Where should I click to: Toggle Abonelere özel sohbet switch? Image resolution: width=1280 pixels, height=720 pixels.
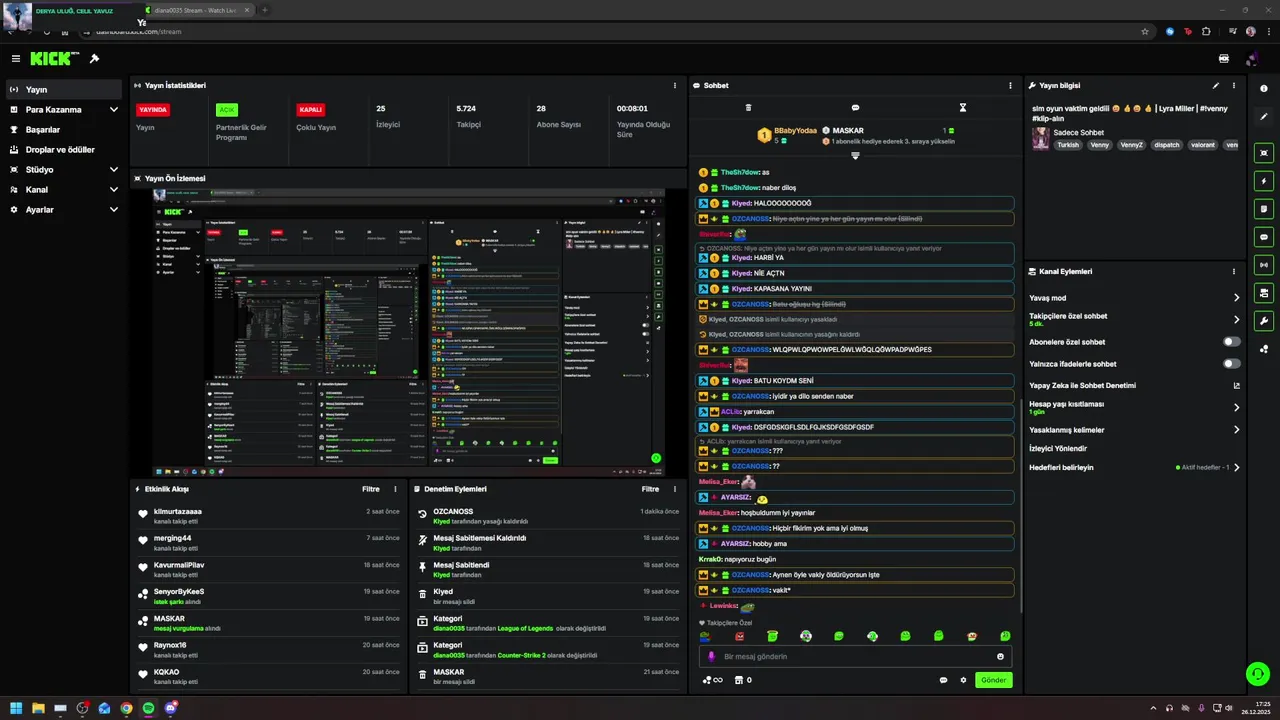[1232, 342]
